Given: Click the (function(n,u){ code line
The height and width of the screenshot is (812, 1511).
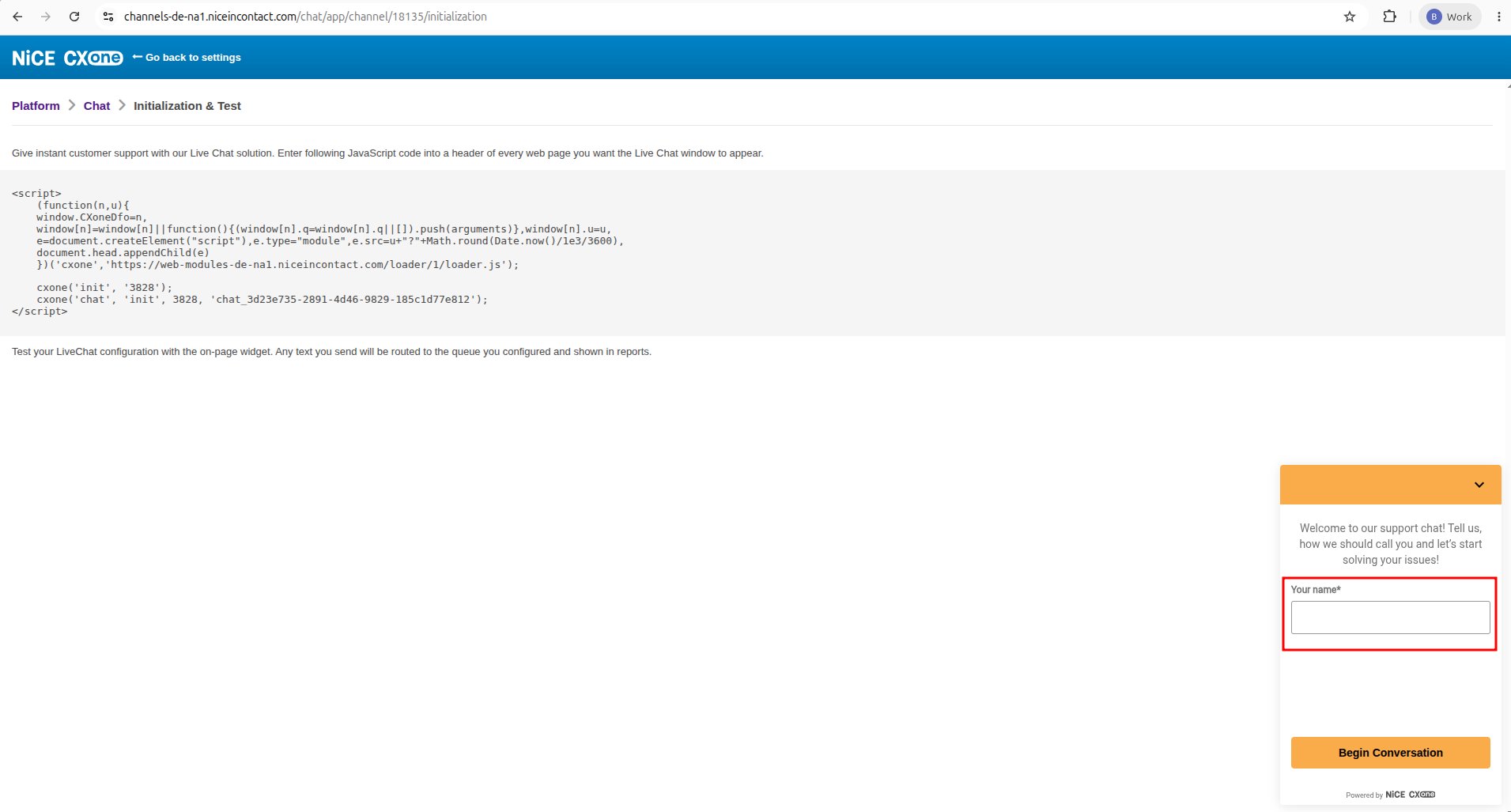Looking at the screenshot, I should (83, 206).
